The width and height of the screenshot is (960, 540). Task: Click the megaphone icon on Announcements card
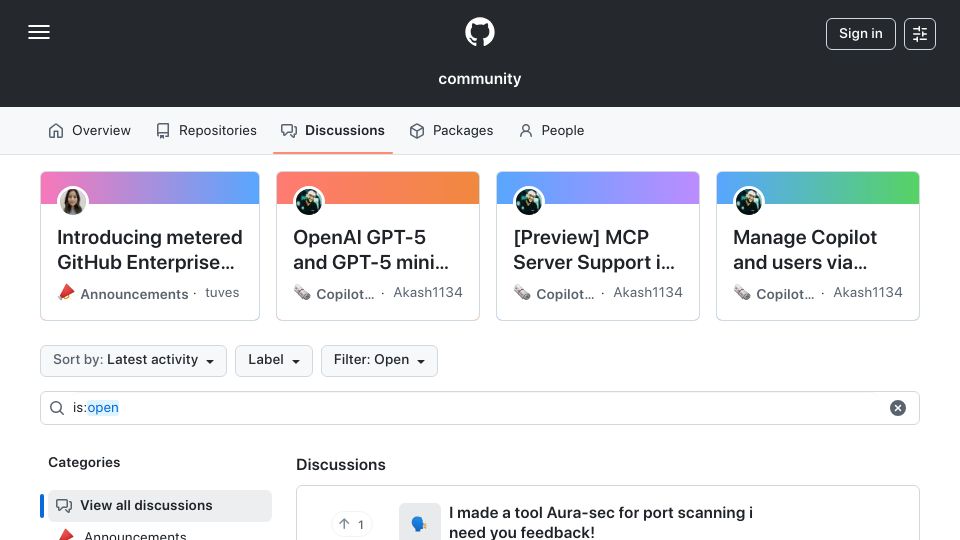pyautogui.click(x=66, y=293)
